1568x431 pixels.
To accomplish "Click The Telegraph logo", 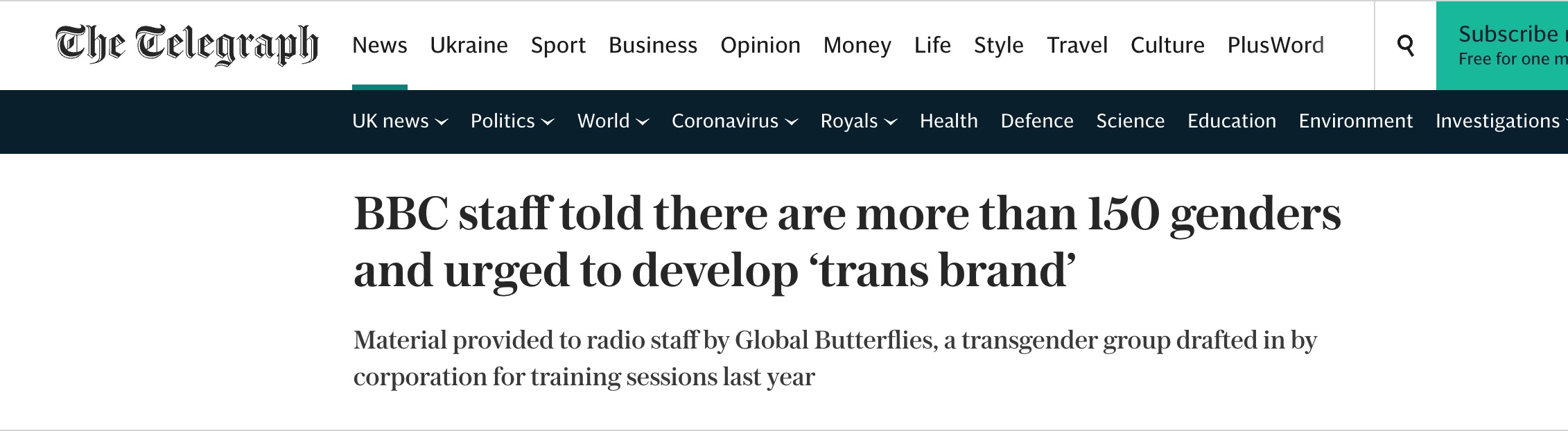I will pos(187,45).
